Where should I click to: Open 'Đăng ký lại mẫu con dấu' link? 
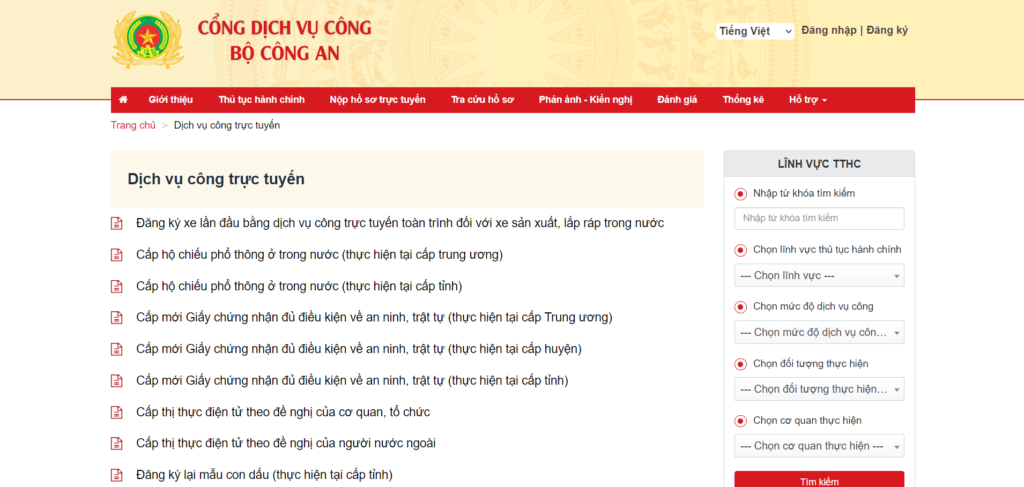click(264, 475)
